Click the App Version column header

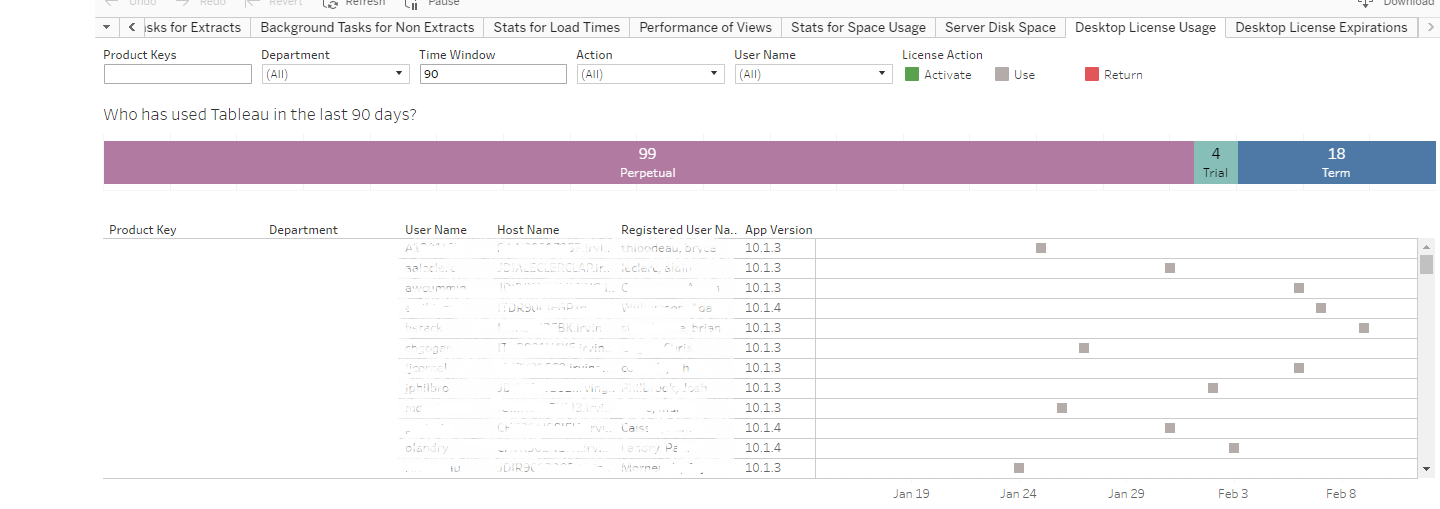click(x=779, y=230)
